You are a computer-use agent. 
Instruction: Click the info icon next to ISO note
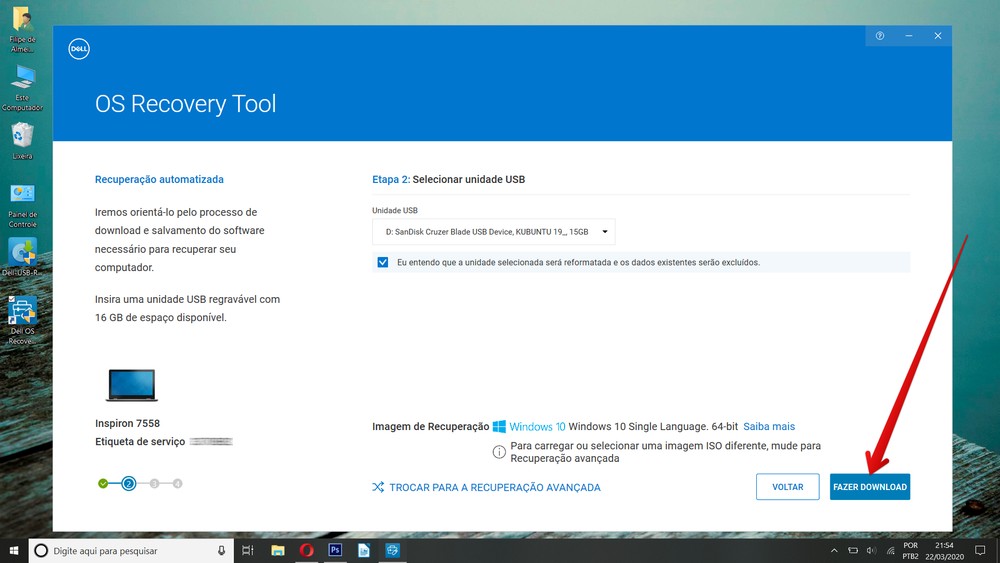499,451
